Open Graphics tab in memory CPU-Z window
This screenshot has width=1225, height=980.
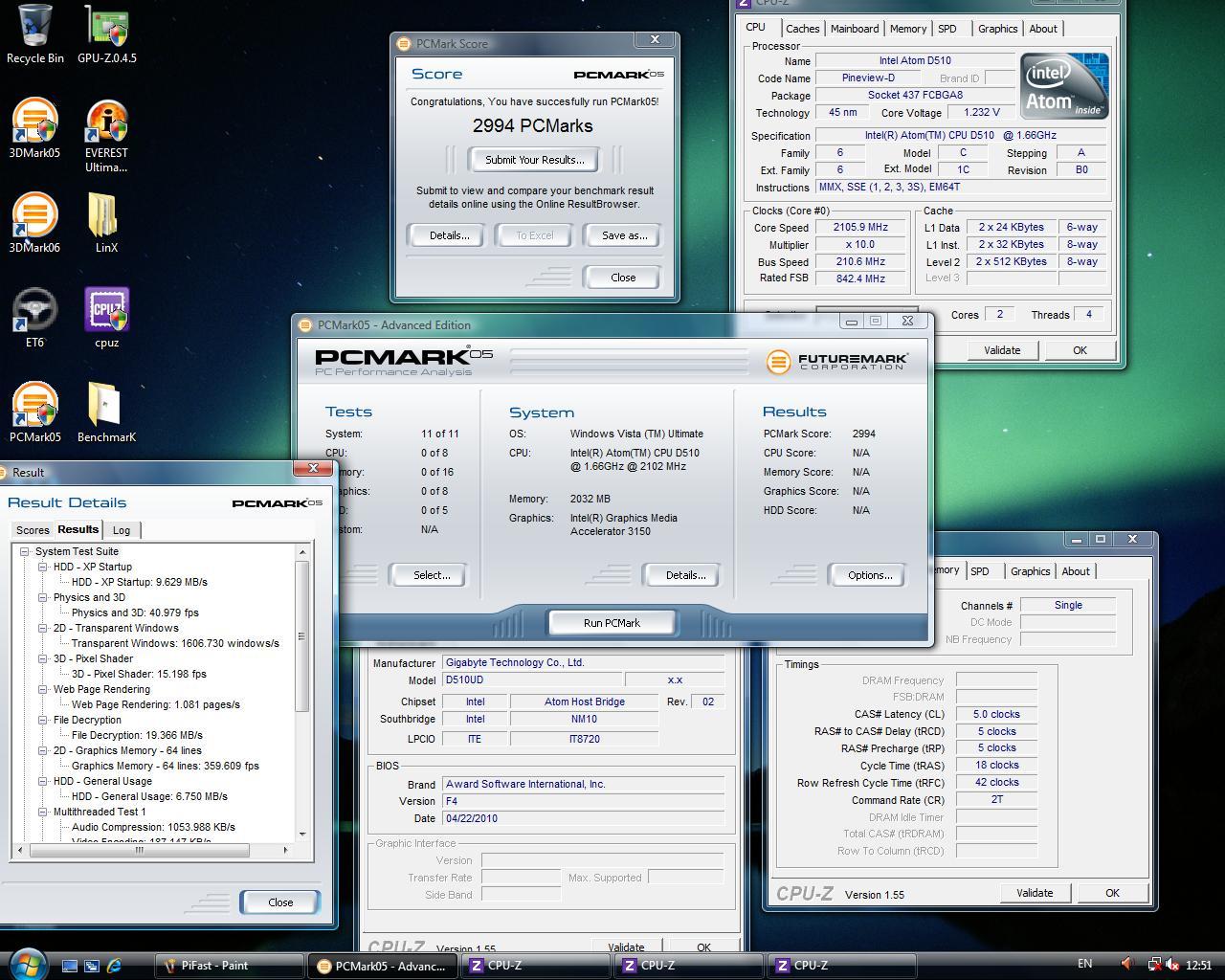(1030, 571)
